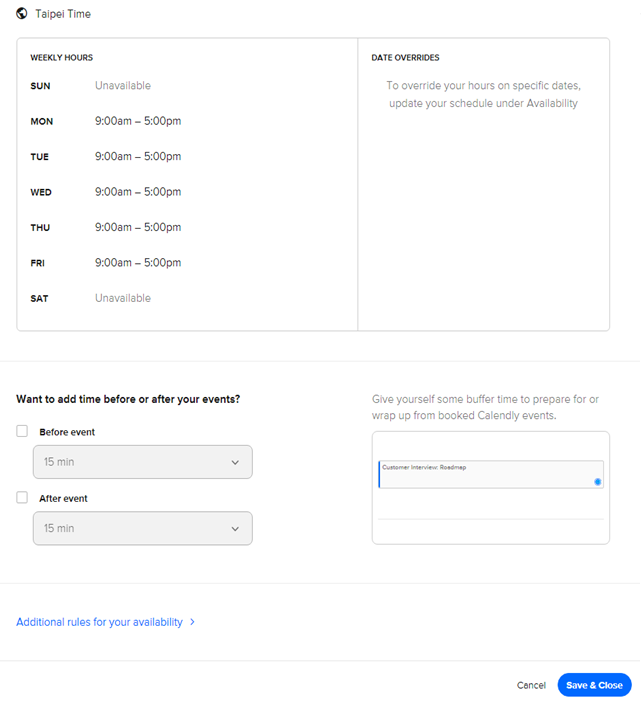The height and width of the screenshot is (716, 641).
Task: Click Monday's 9:00am – 5:00pm hours
Action: [138, 121]
